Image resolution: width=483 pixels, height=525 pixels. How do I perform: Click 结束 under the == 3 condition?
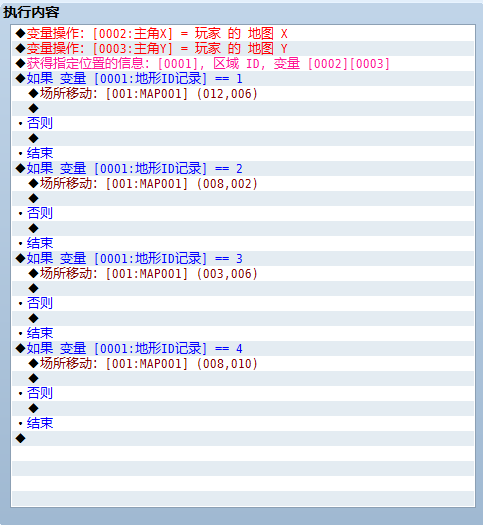coord(39,333)
